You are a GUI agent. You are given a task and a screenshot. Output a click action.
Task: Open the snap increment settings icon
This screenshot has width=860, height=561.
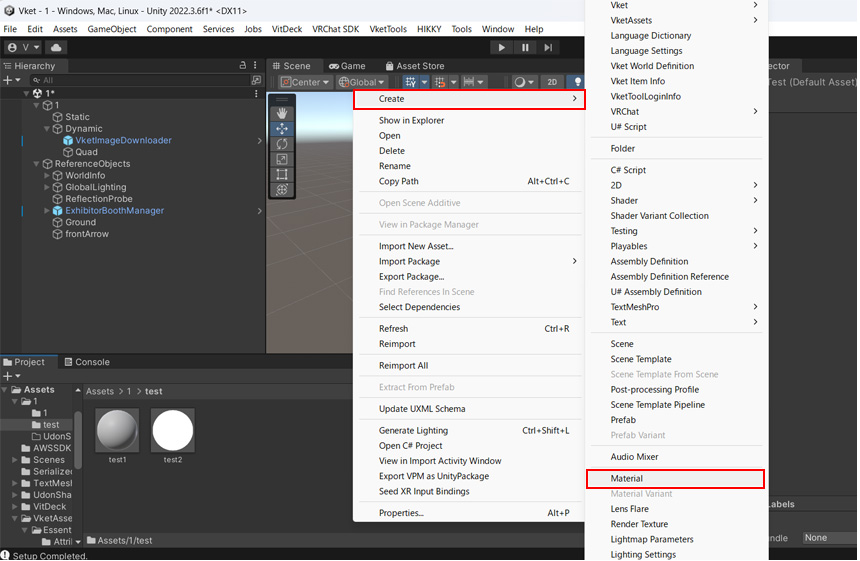469,82
